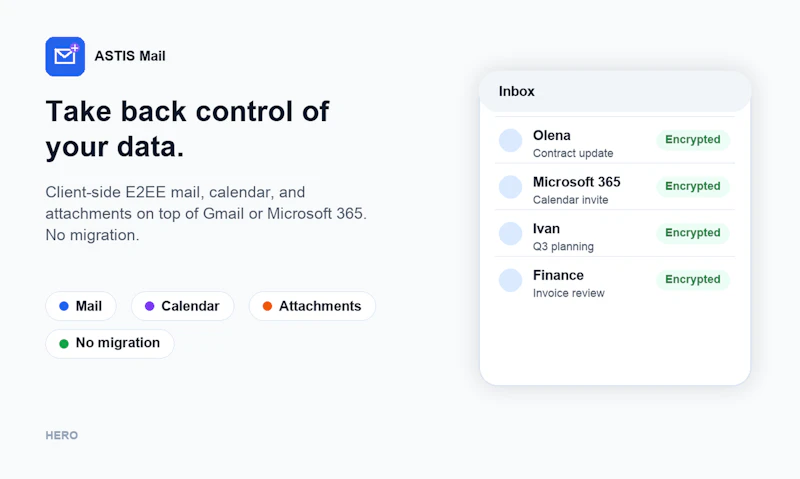Screen dimensions: 800x479
Task: Click the green dot in No migration
Action: click(64, 343)
